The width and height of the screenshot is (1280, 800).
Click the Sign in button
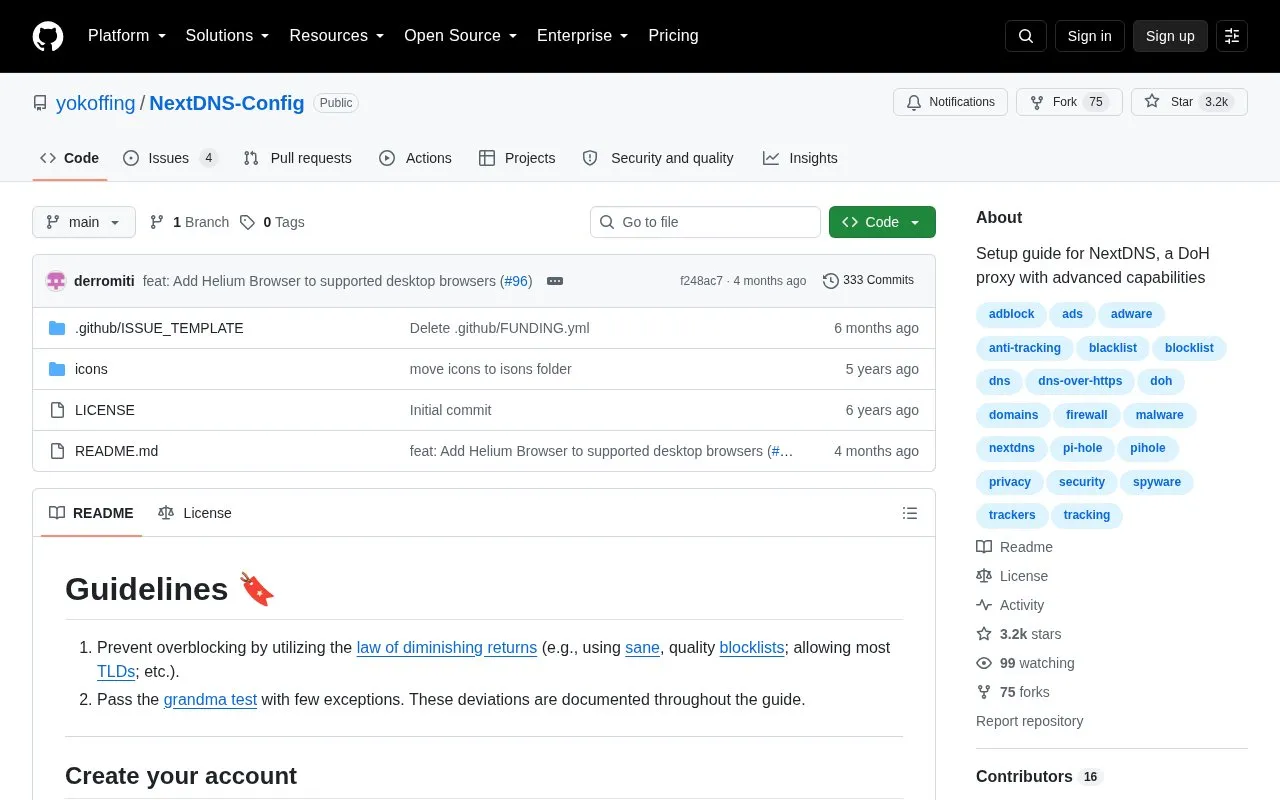pyautogui.click(x=1090, y=36)
